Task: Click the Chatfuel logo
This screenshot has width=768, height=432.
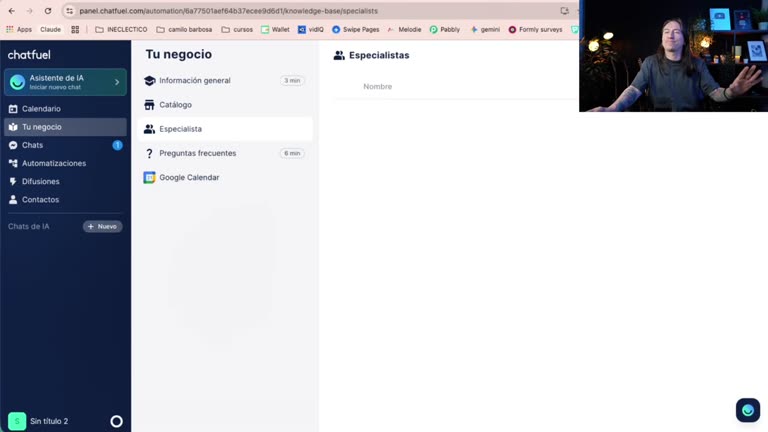Action: [29, 55]
